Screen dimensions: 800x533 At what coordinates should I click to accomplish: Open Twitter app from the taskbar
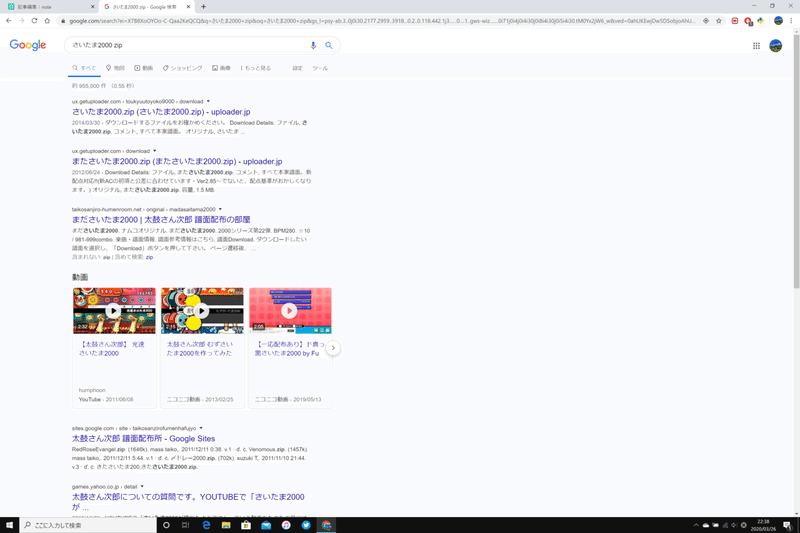point(306,525)
